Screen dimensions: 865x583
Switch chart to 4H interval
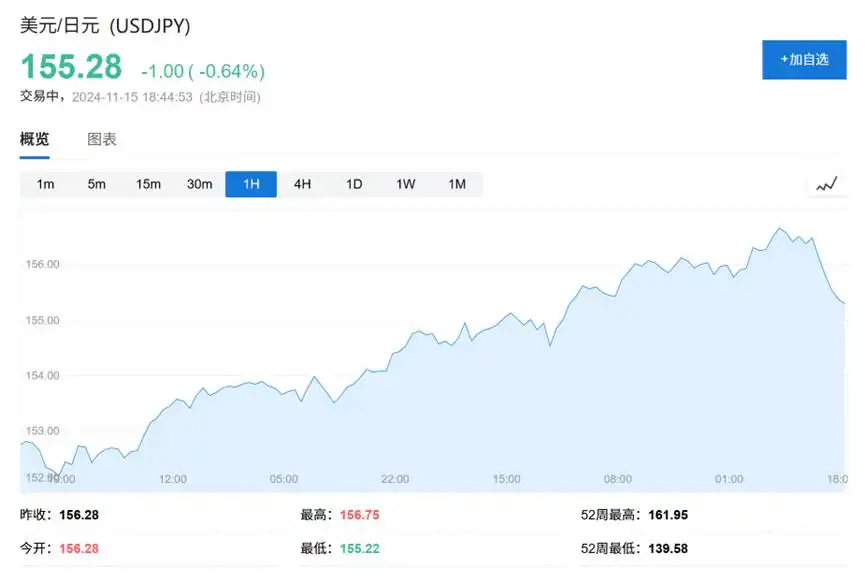coord(302,184)
